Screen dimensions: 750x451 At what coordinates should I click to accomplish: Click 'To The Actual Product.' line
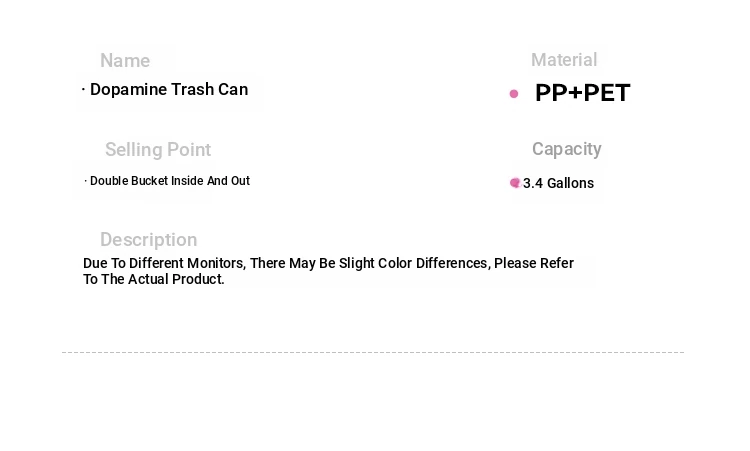154,279
